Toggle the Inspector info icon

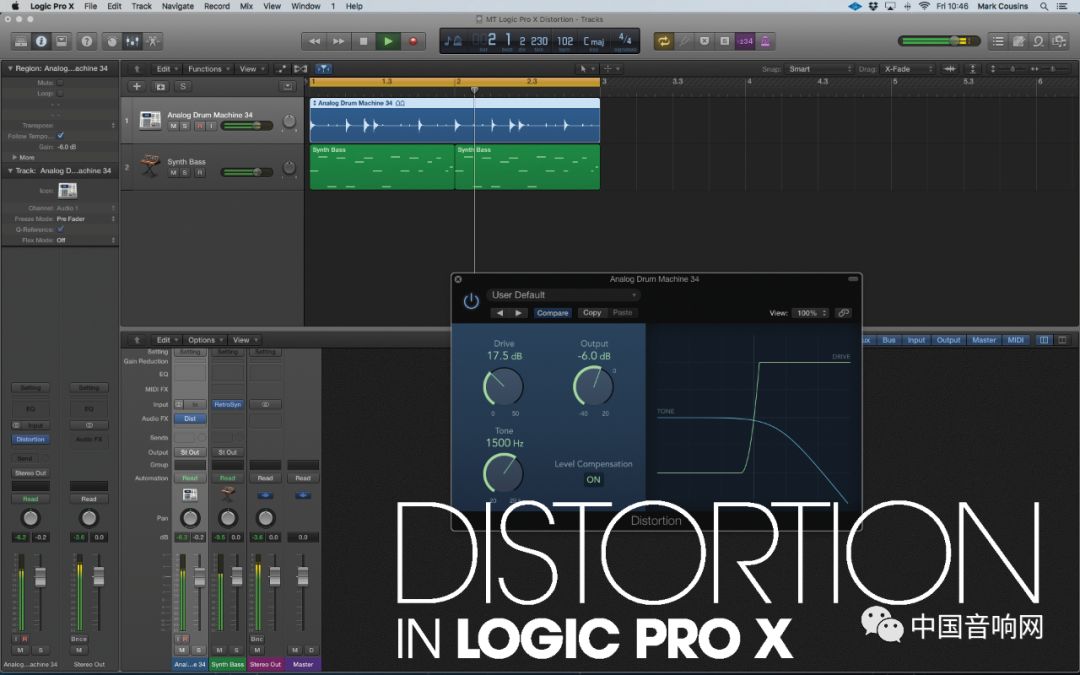41,41
